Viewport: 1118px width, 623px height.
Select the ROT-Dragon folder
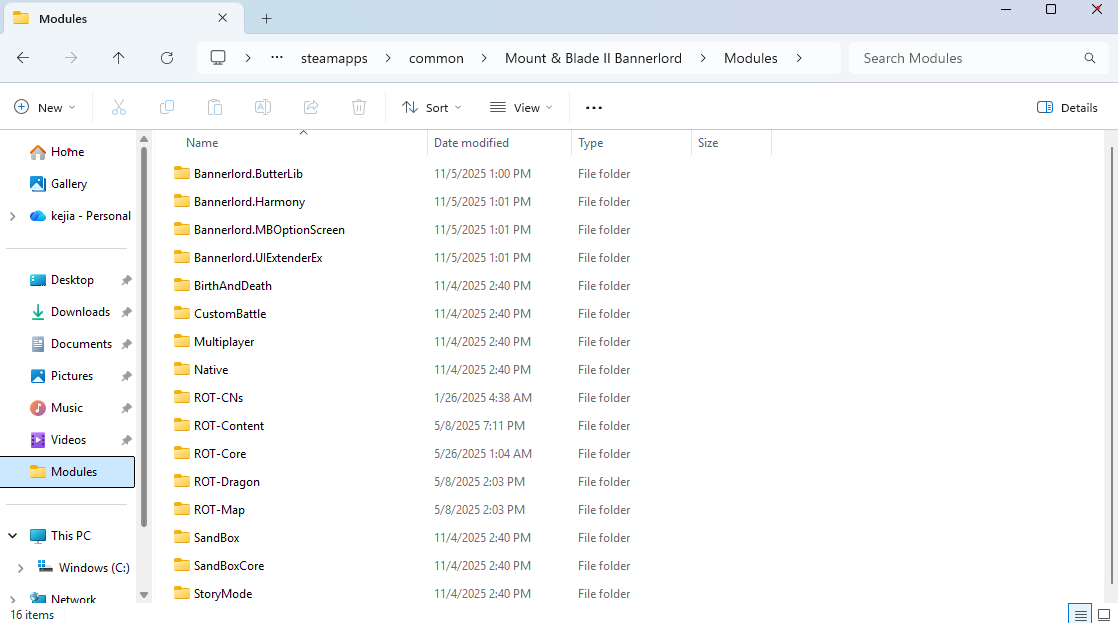[x=226, y=481]
